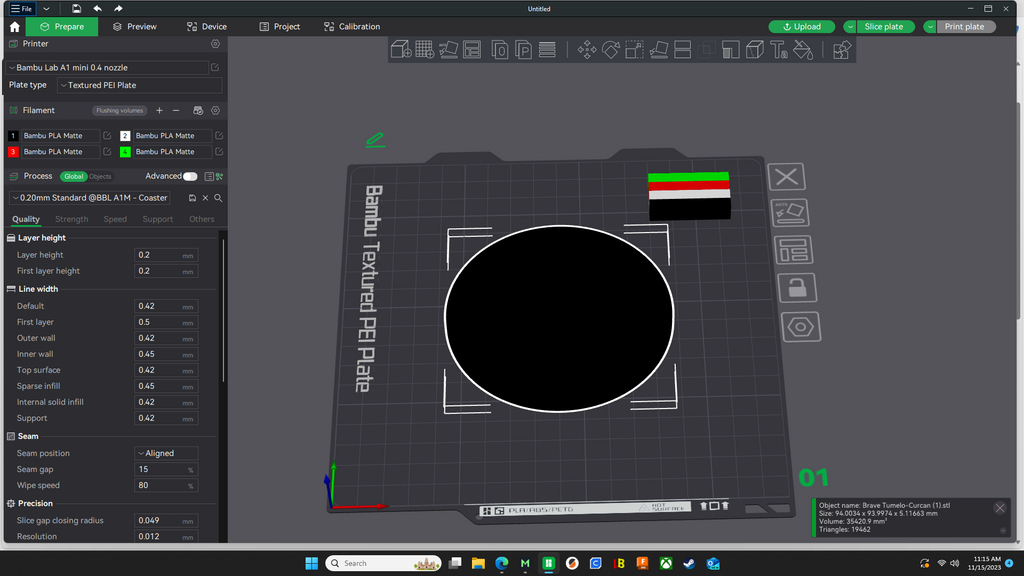Open the Plate type dropdown

click(140, 85)
